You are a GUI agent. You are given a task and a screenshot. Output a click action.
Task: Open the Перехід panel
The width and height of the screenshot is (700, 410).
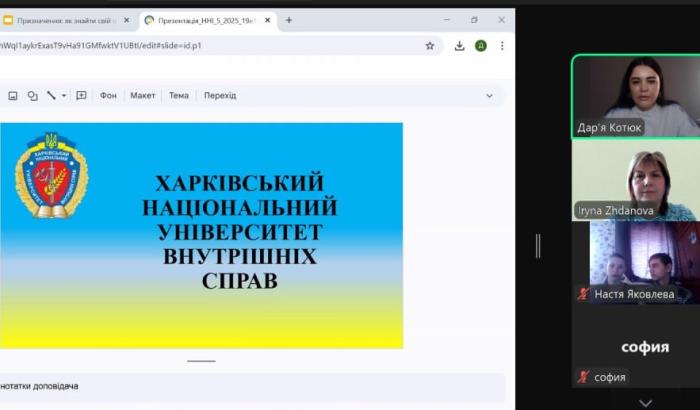(220, 96)
